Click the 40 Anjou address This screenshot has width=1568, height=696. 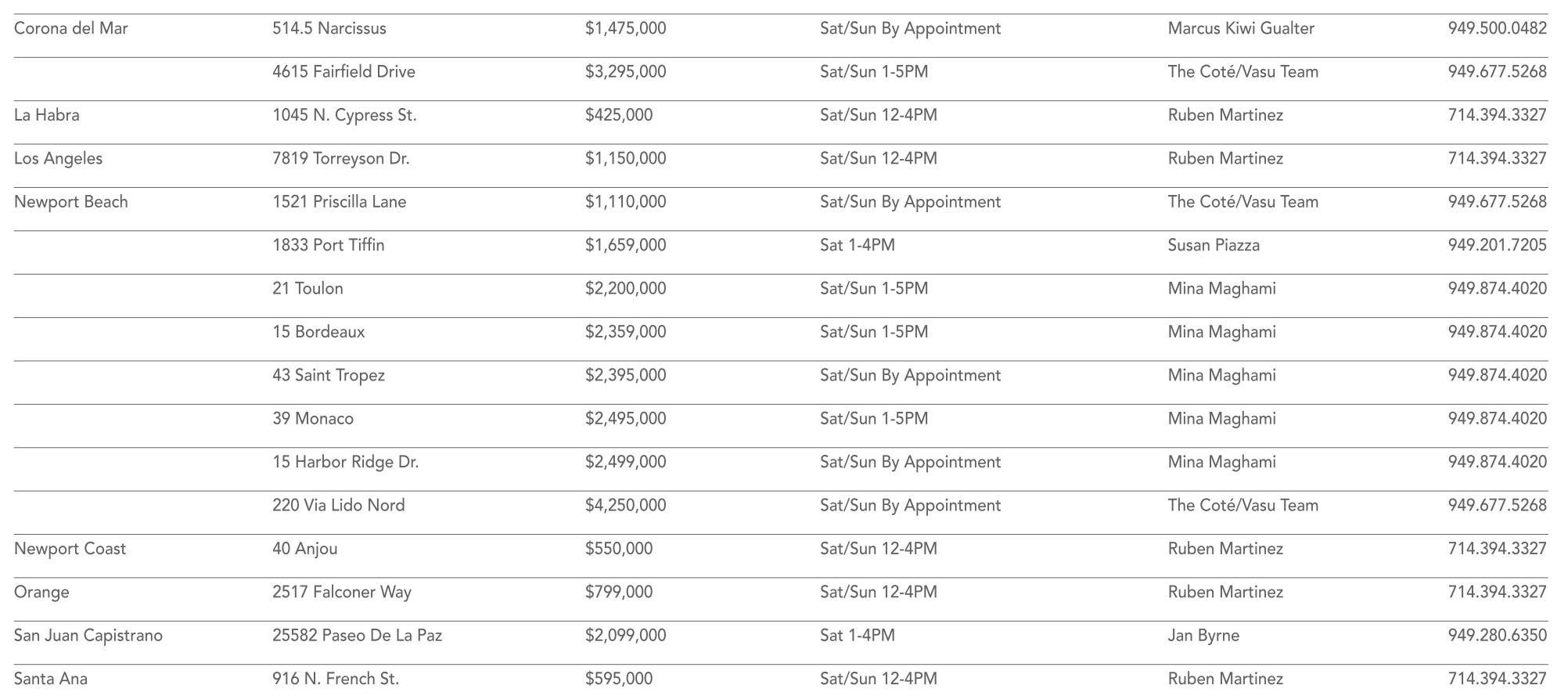(304, 549)
